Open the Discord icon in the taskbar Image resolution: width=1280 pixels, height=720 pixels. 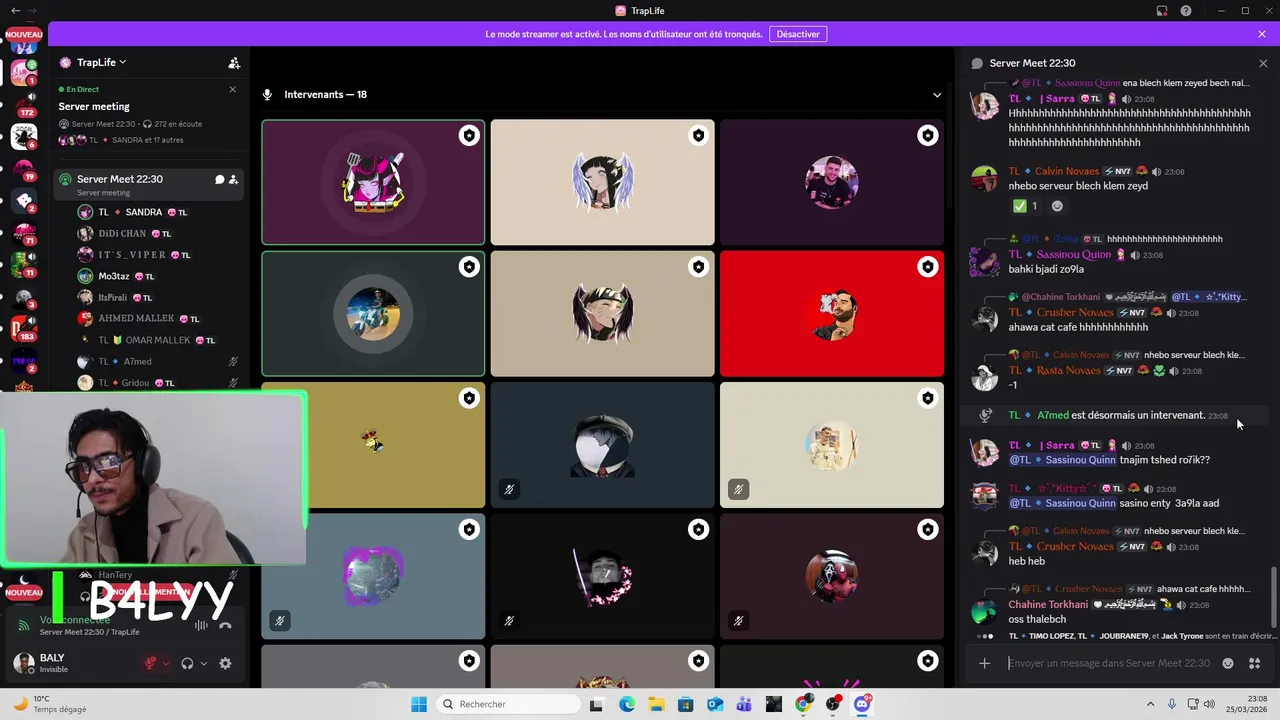click(x=862, y=704)
